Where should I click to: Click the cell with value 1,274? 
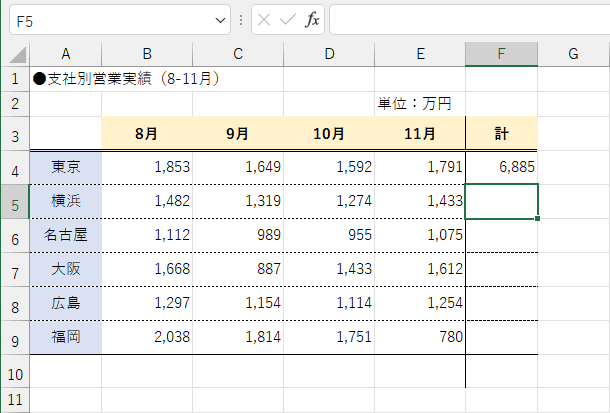tap(329, 201)
